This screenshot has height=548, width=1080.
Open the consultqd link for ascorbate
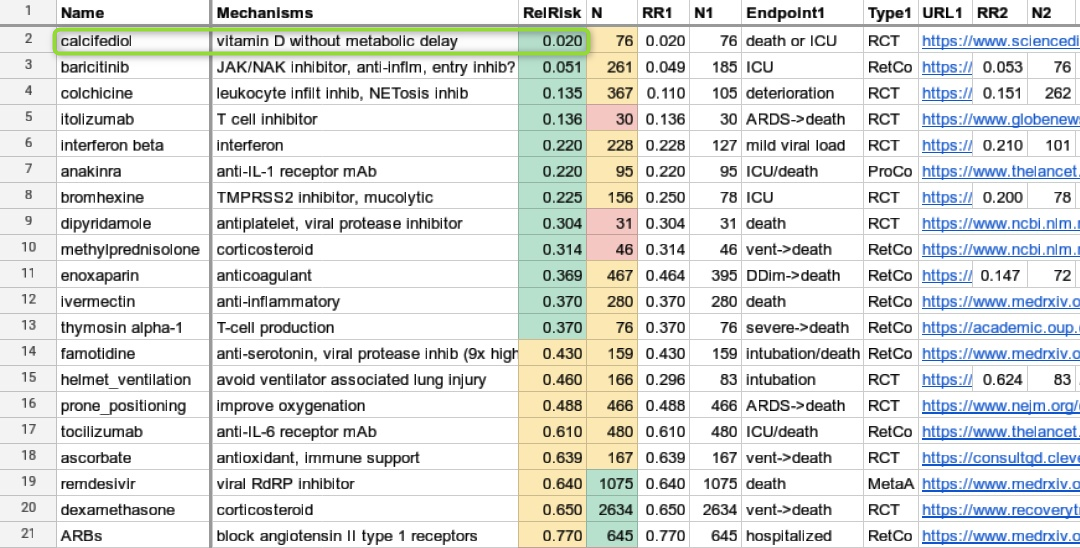click(x=1000, y=457)
